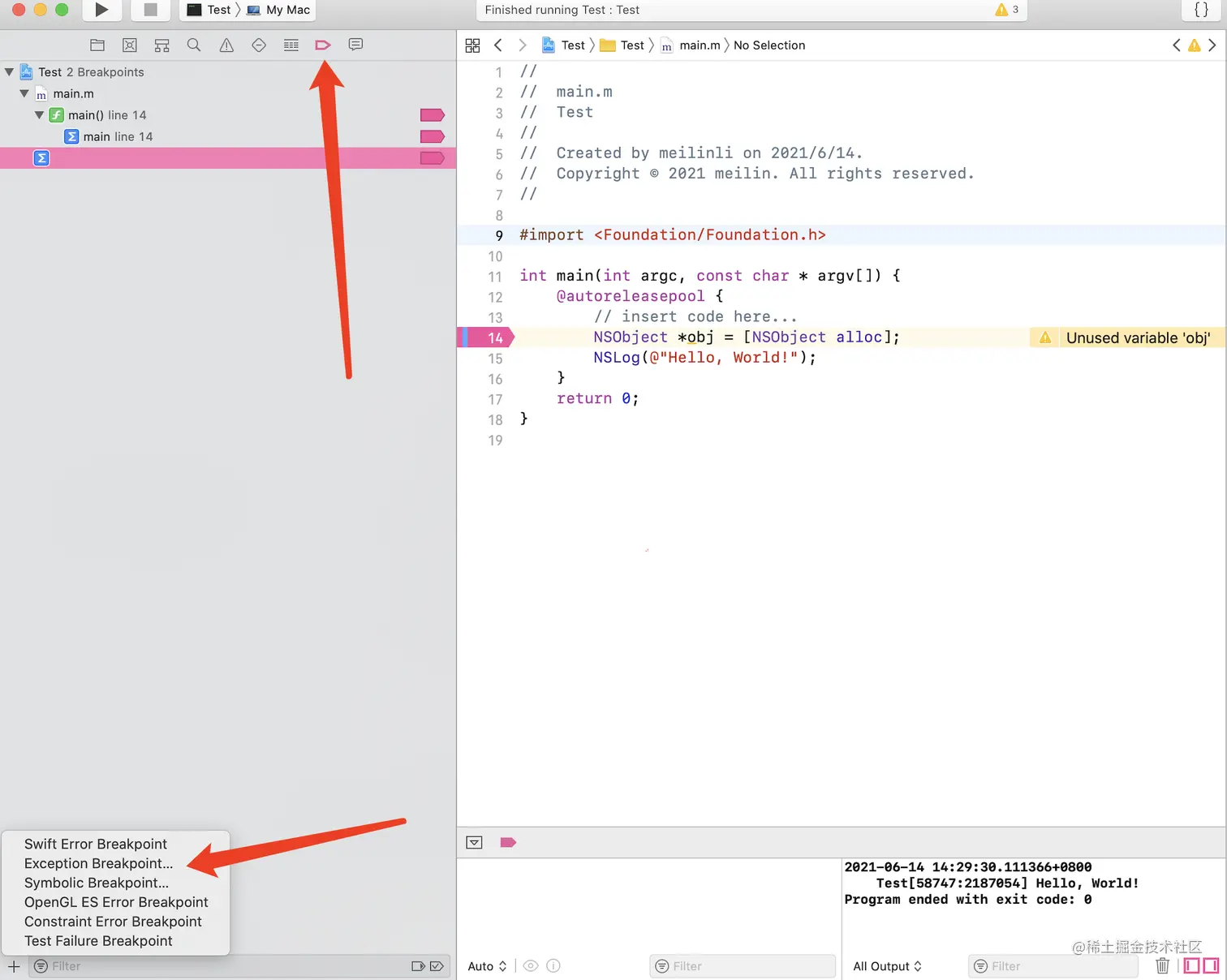Click the Unused variable 'obj' warning

coord(1126,337)
